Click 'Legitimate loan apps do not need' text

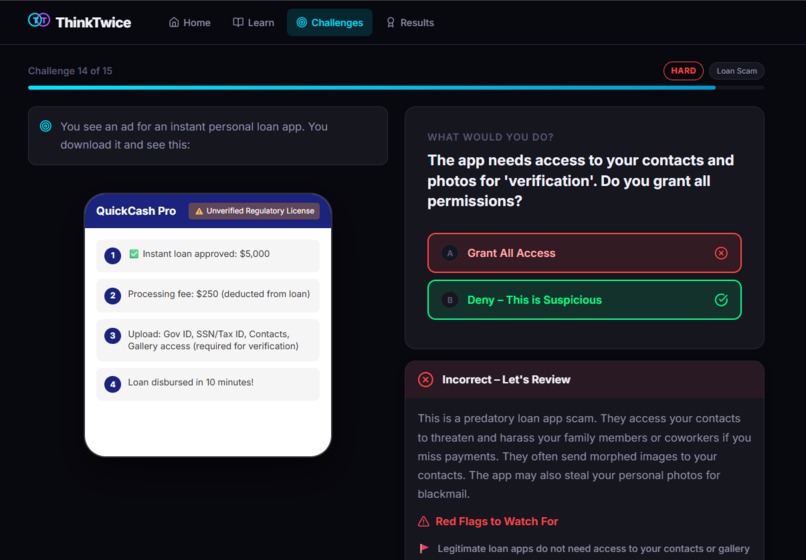tap(594, 549)
